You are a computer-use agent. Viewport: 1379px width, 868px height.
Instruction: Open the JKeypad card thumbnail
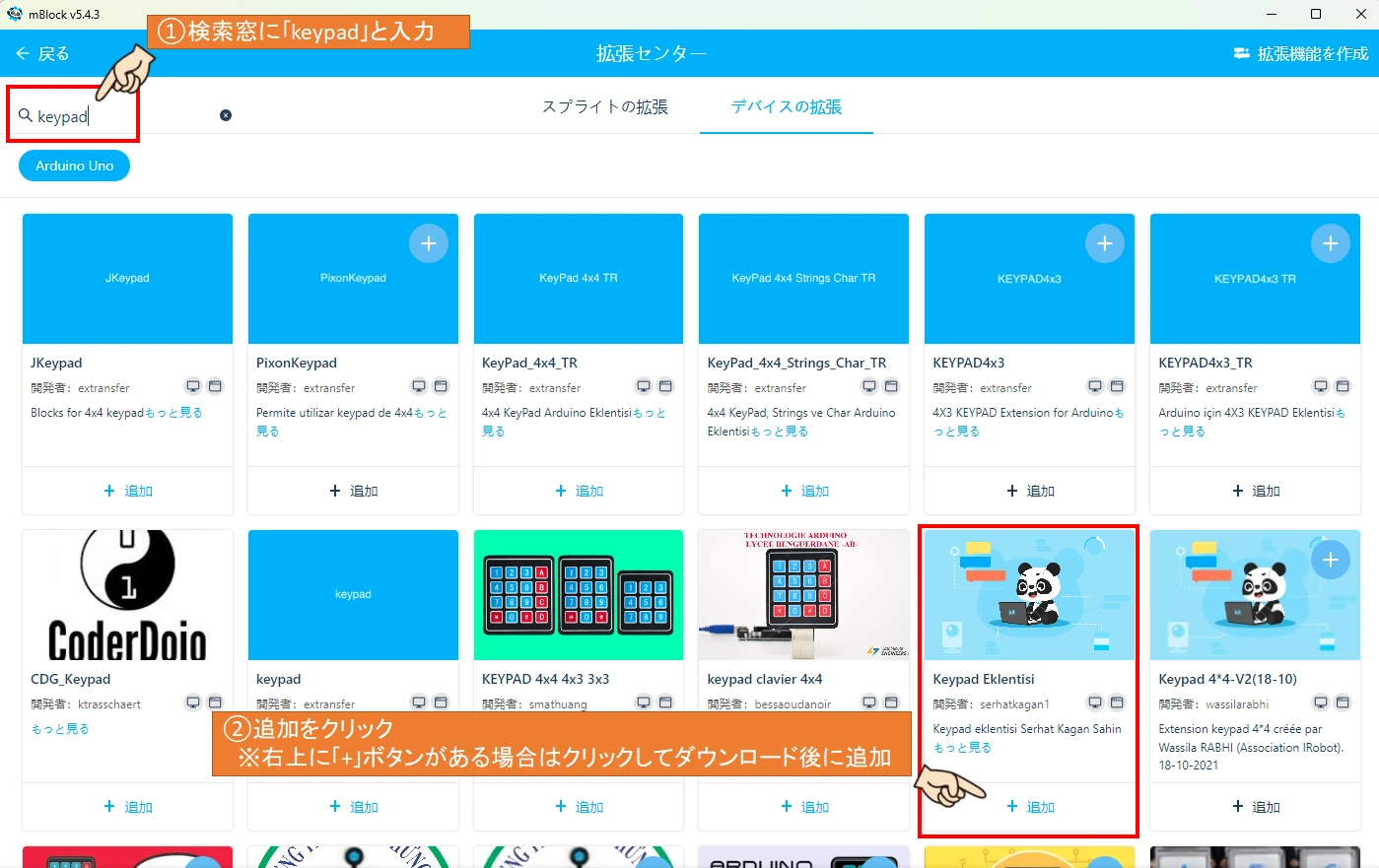coord(127,279)
